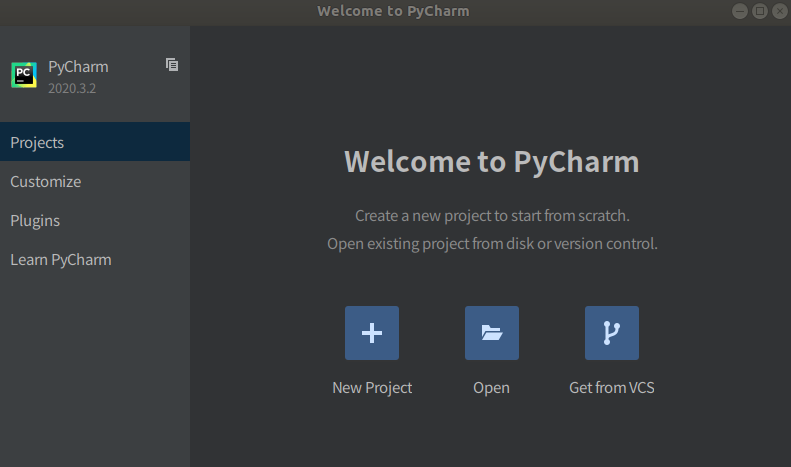
Task: Click 'Open existing project from disk or version control.'
Action: [492, 244]
